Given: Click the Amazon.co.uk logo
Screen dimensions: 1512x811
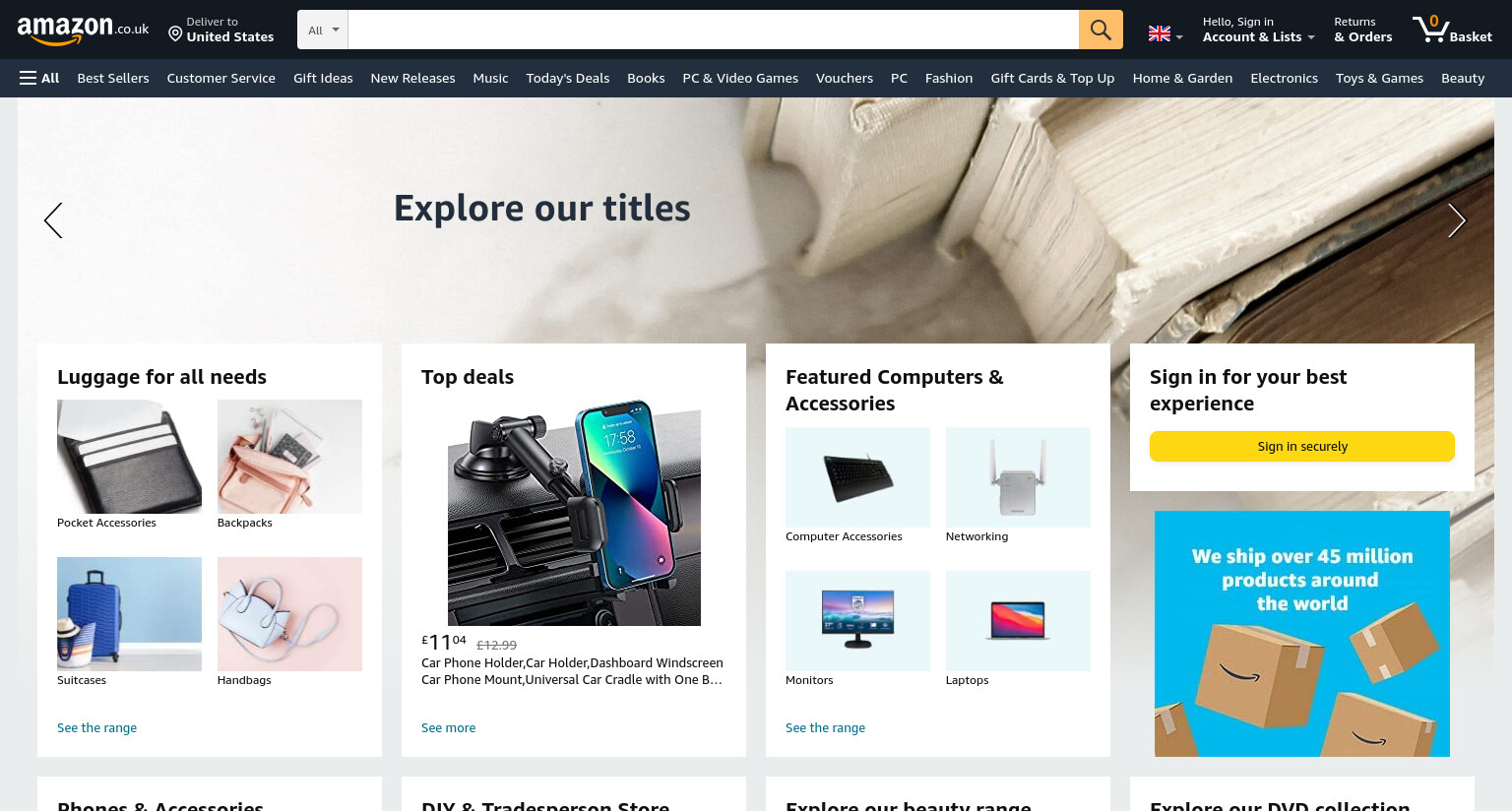Looking at the screenshot, I should [x=83, y=31].
